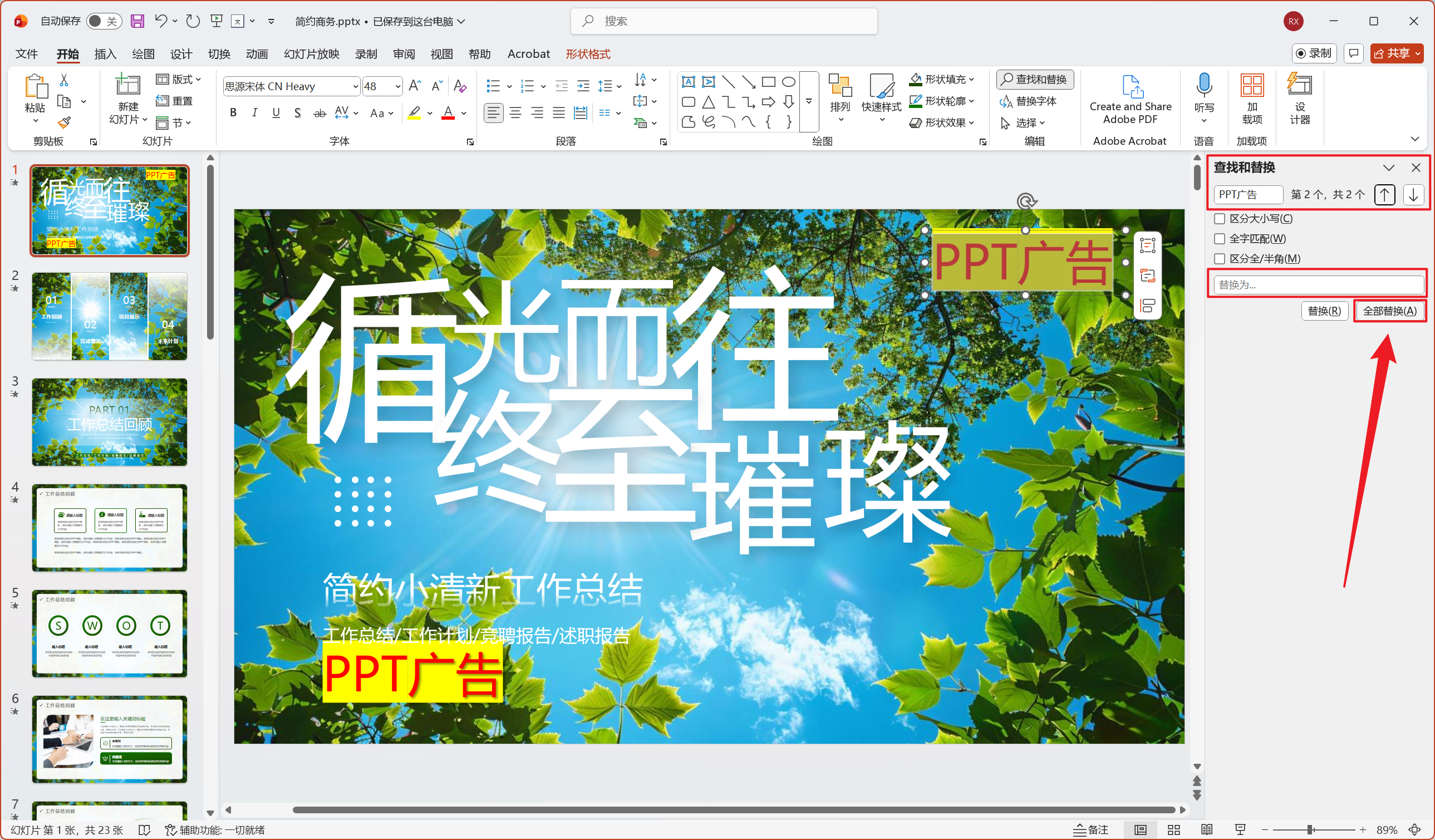Switch to the 形状格式 ribbon tab

coord(588,53)
